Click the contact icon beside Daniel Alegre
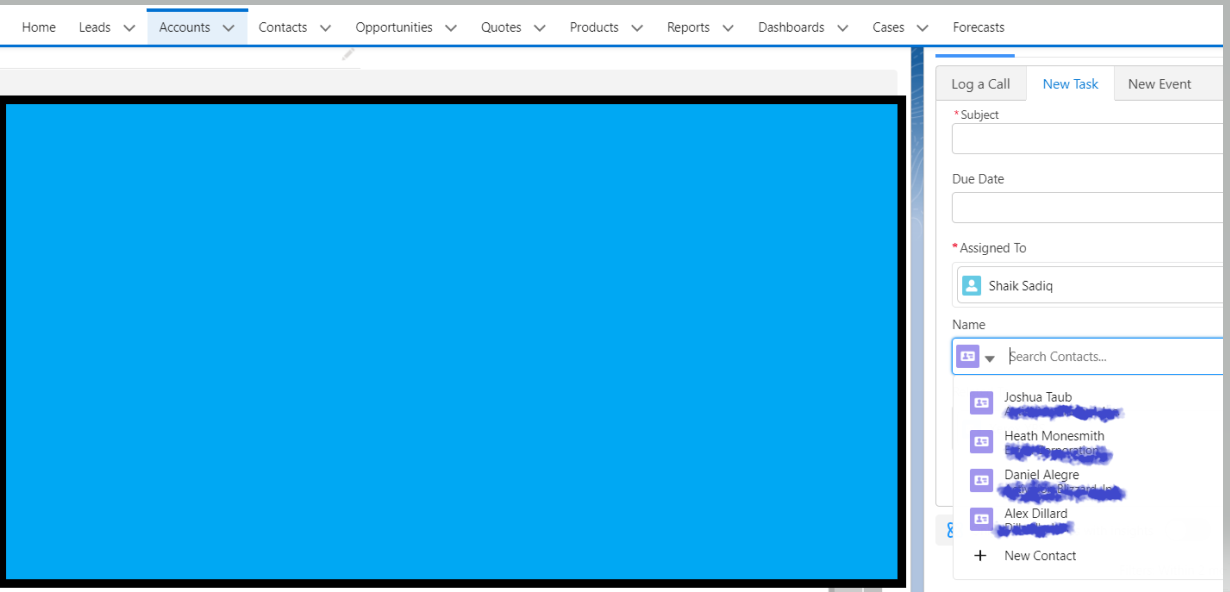This screenshot has height=592, width=1230. coord(982,481)
